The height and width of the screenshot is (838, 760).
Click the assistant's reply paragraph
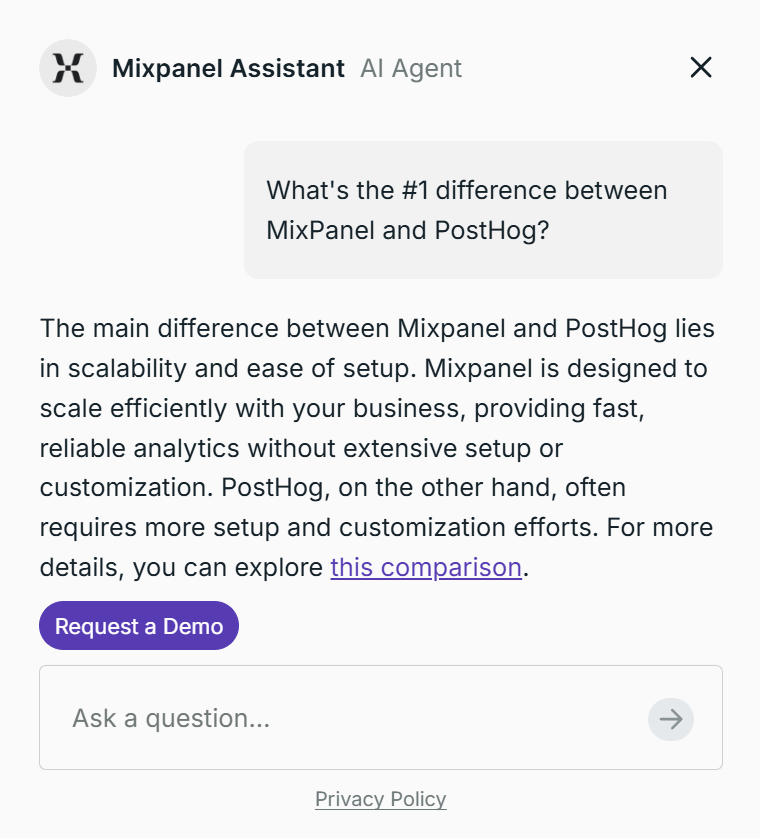coord(378,448)
